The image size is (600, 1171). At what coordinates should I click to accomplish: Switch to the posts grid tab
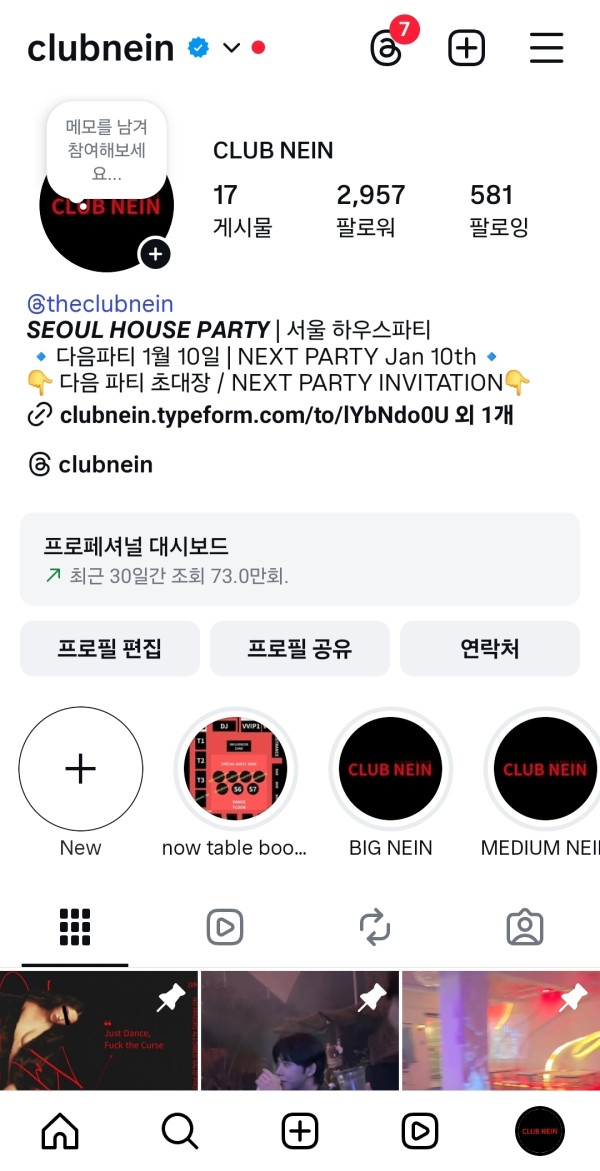pos(75,928)
